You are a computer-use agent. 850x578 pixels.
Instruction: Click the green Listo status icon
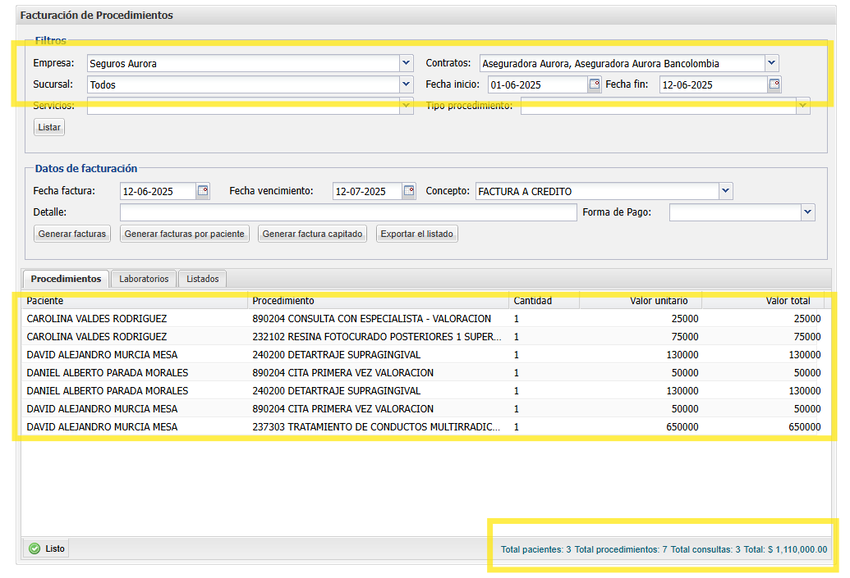[35, 548]
